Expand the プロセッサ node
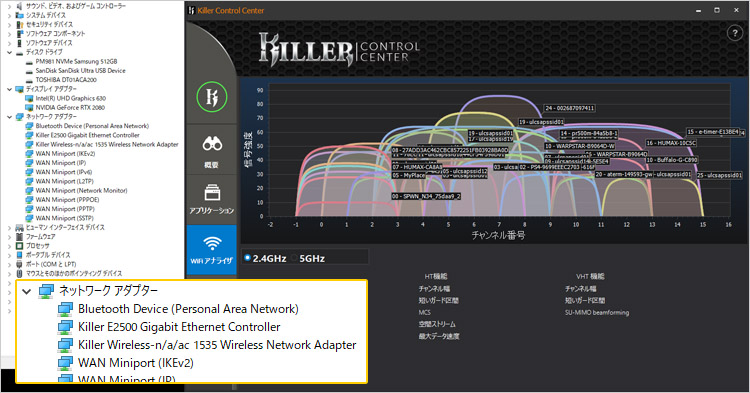 point(10,246)
